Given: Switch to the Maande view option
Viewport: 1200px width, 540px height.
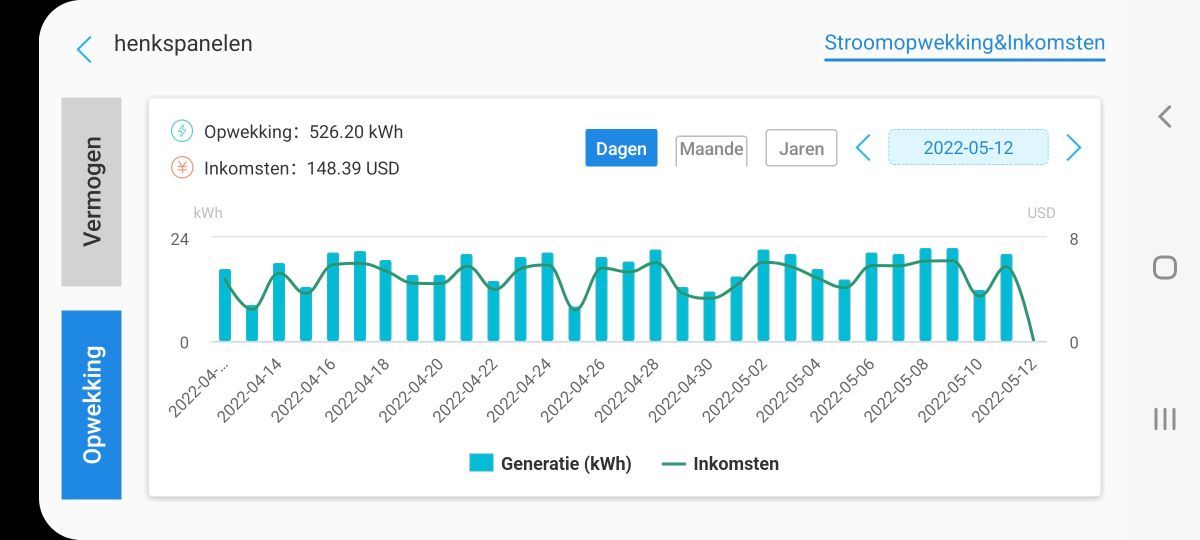Looking at the screenshot, I should [711, 149].
